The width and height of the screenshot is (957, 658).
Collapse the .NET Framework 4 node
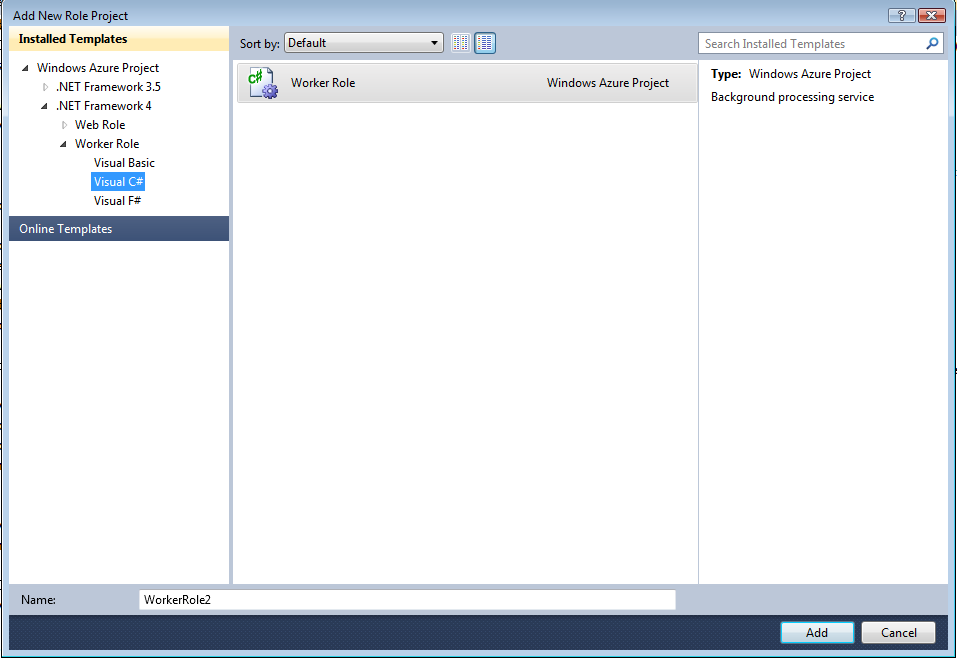45,106
